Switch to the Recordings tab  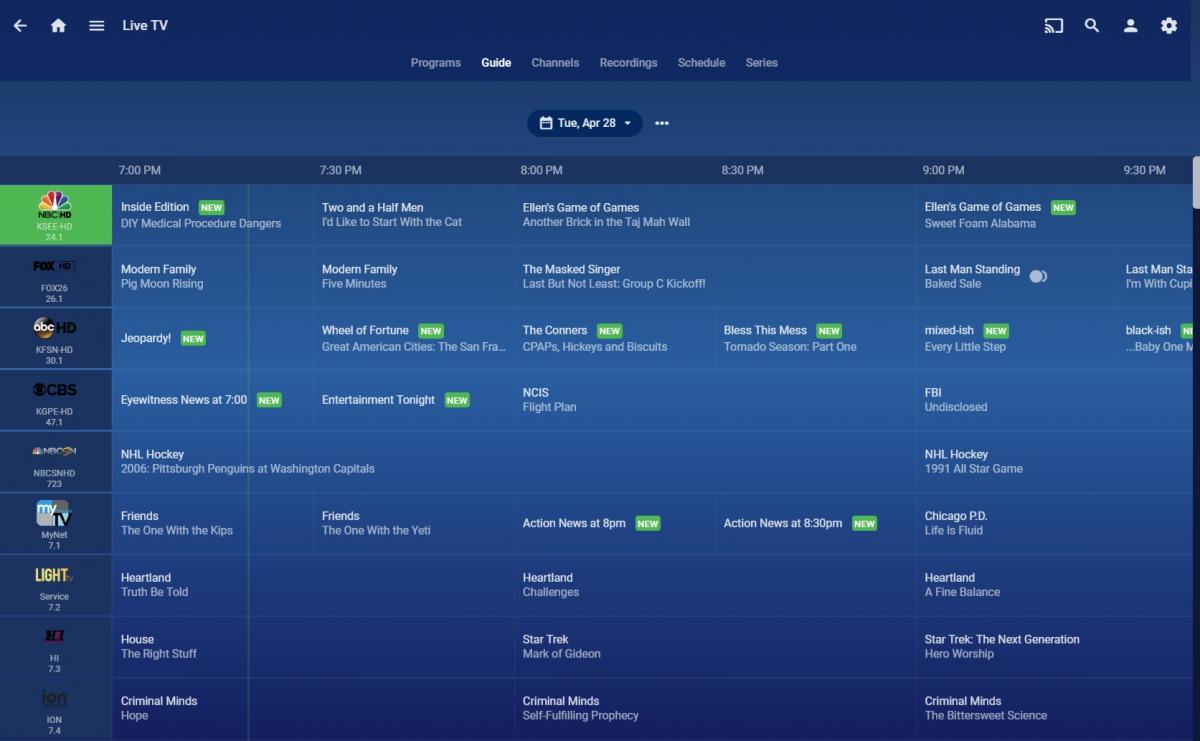pos(628,62)
